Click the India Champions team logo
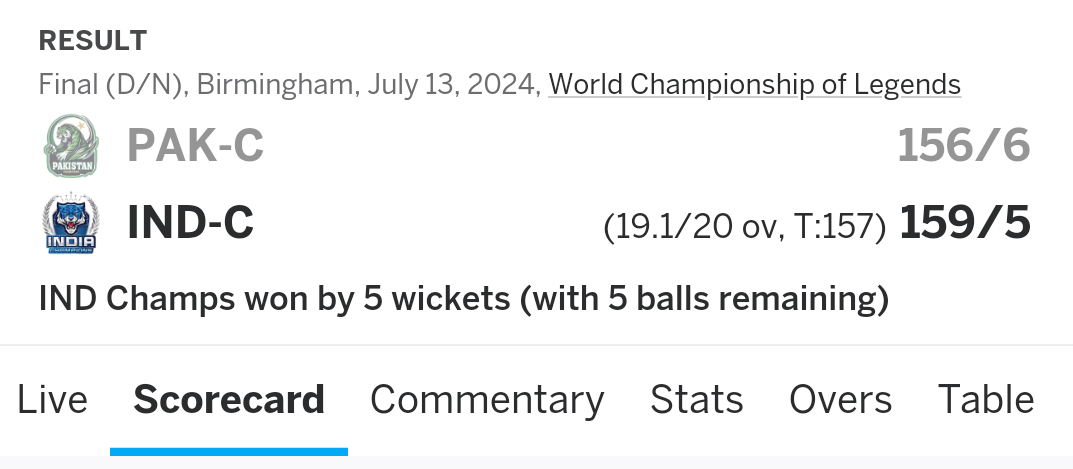Image resolution: width=1073 pixels, height=469 pixels. coord(71,223)
